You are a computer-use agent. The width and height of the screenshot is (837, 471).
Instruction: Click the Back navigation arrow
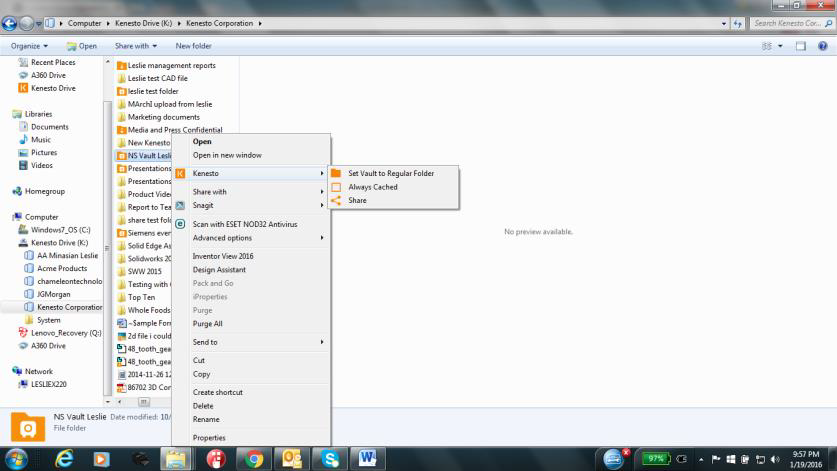tap(10, 23)
